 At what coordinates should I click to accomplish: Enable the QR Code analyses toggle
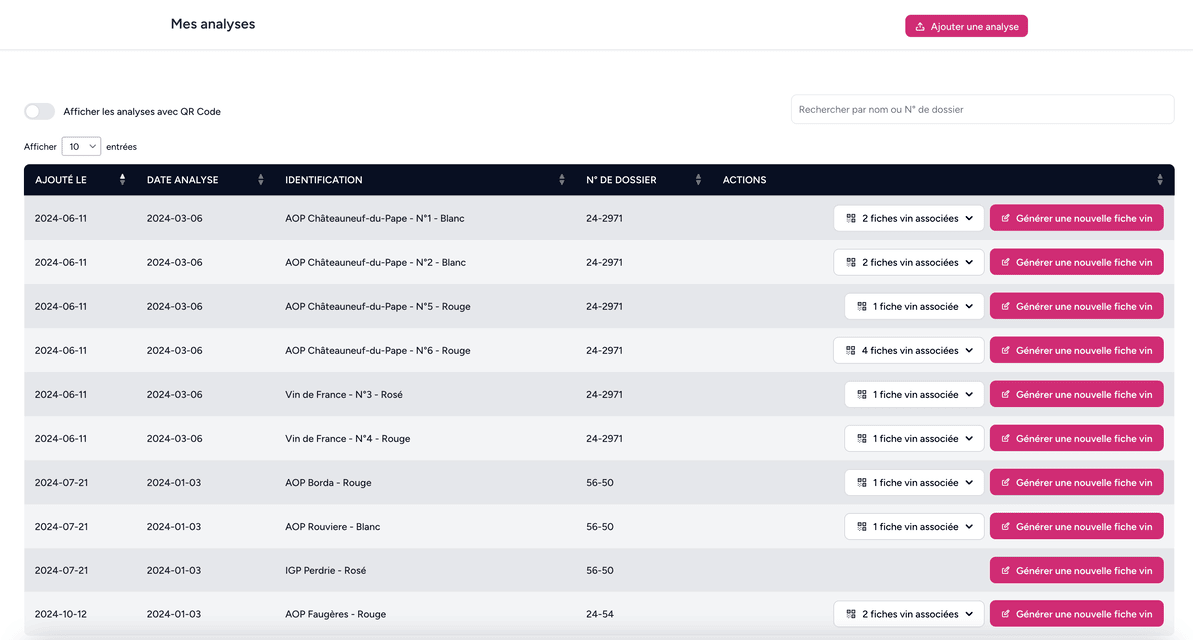[39, 111]
